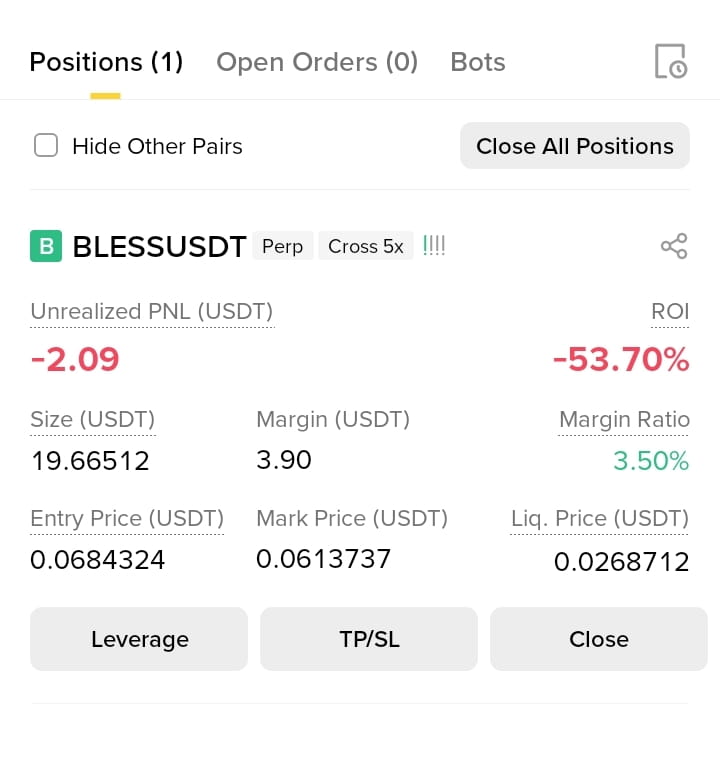Tap the Margin Ratio label
This screenshot has height=777, width=720.
pyautogui.click(x=624, y=420)
